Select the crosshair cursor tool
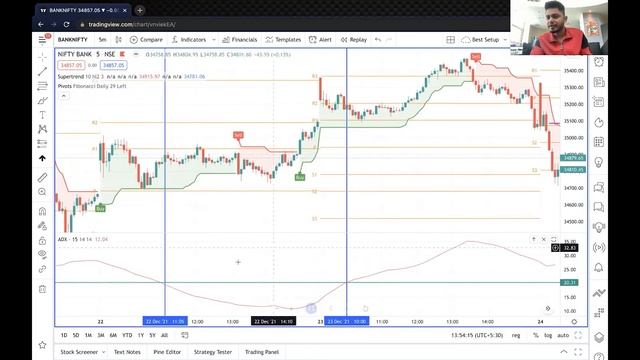This screenshot has width=640, height=360. click(x=42, y=57)
